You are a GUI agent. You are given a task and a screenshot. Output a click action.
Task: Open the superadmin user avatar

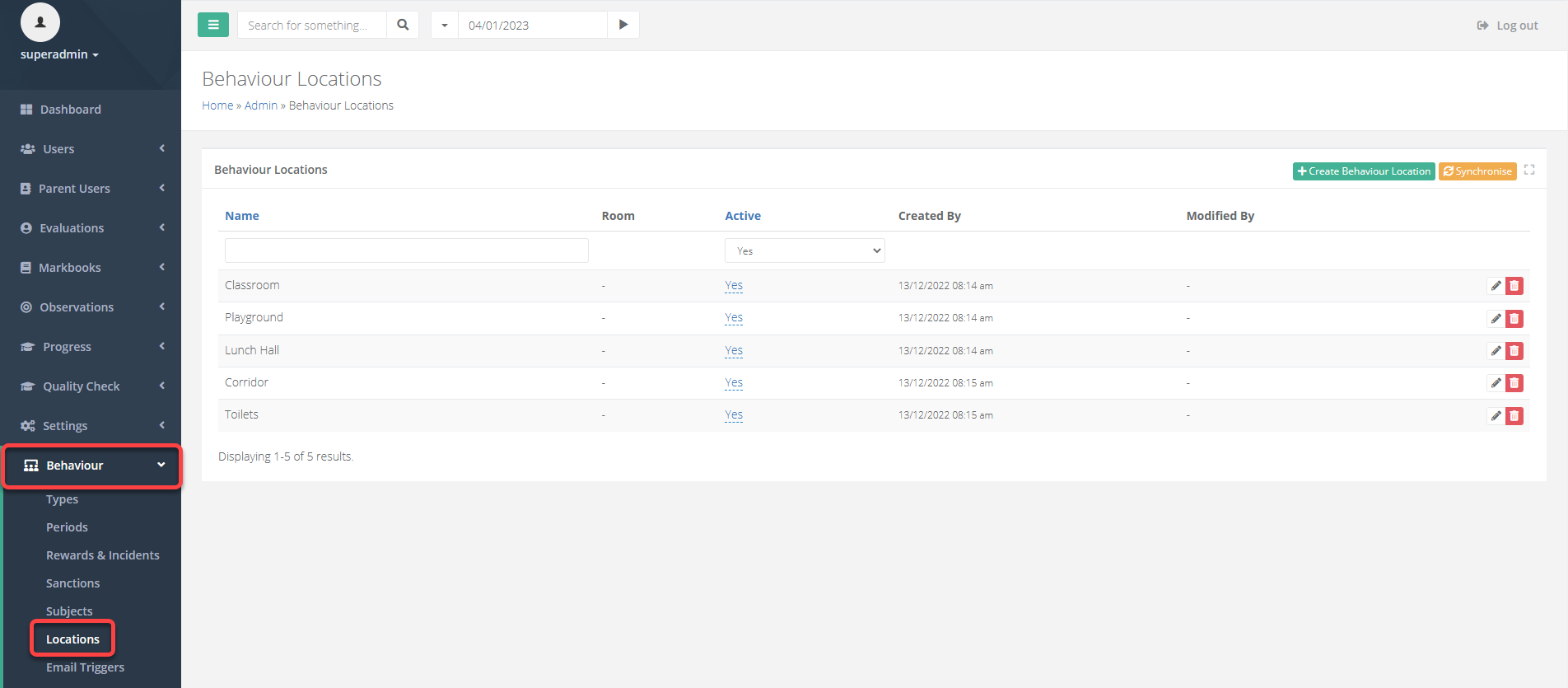(x=40, y=22)
